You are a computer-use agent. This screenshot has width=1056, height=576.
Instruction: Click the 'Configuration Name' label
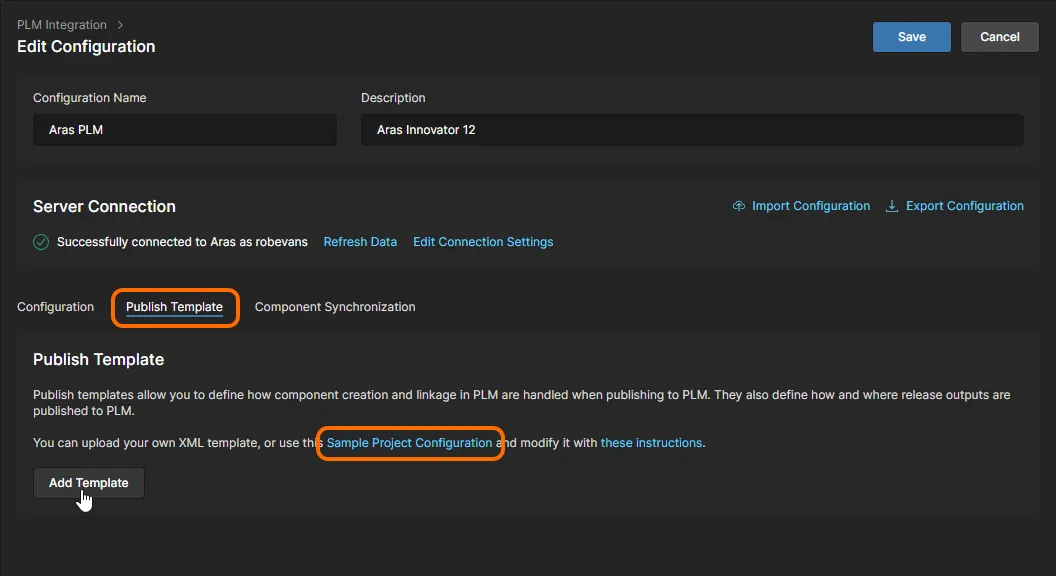(90, 98)
